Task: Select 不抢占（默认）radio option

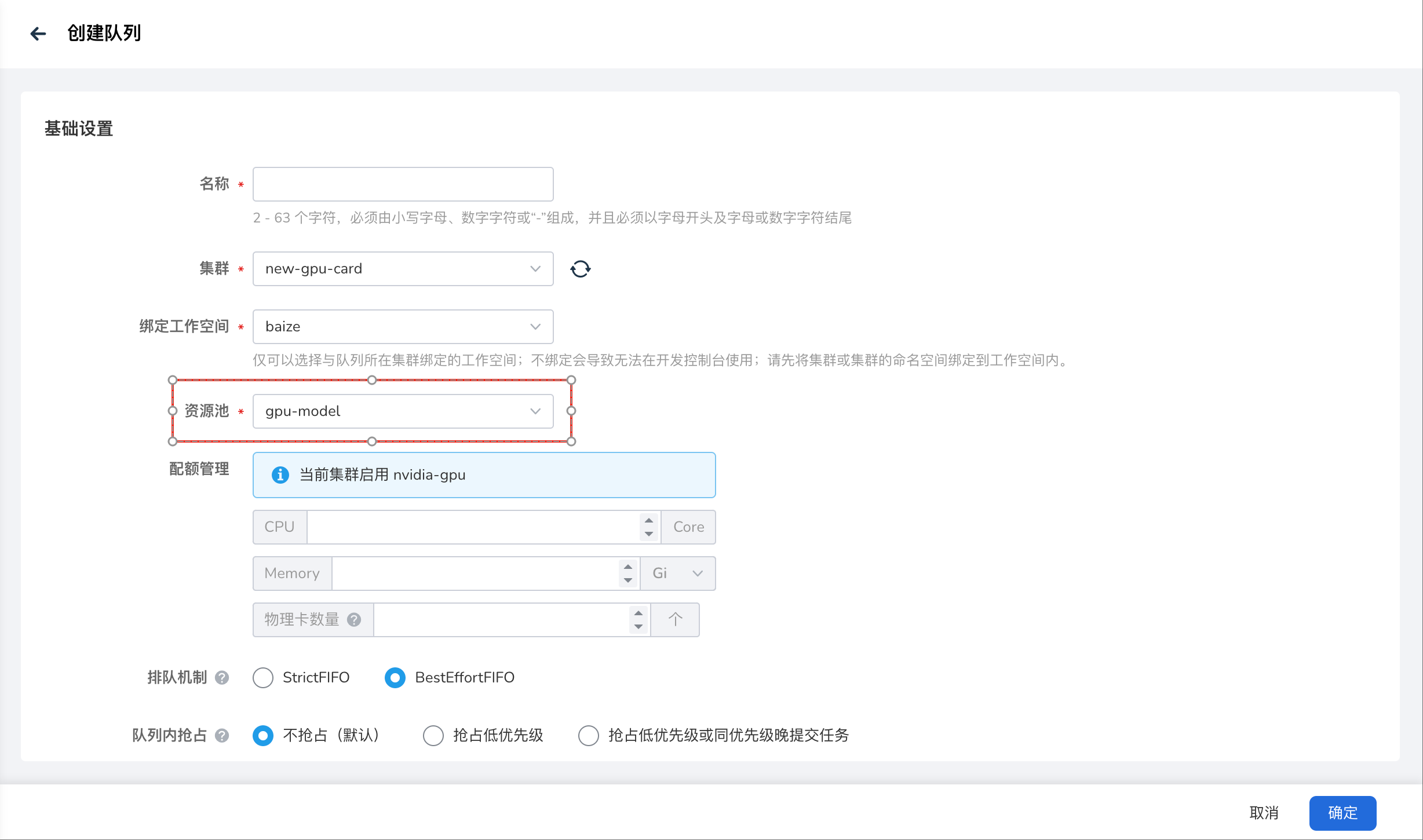Action: (x=263, y=735)
